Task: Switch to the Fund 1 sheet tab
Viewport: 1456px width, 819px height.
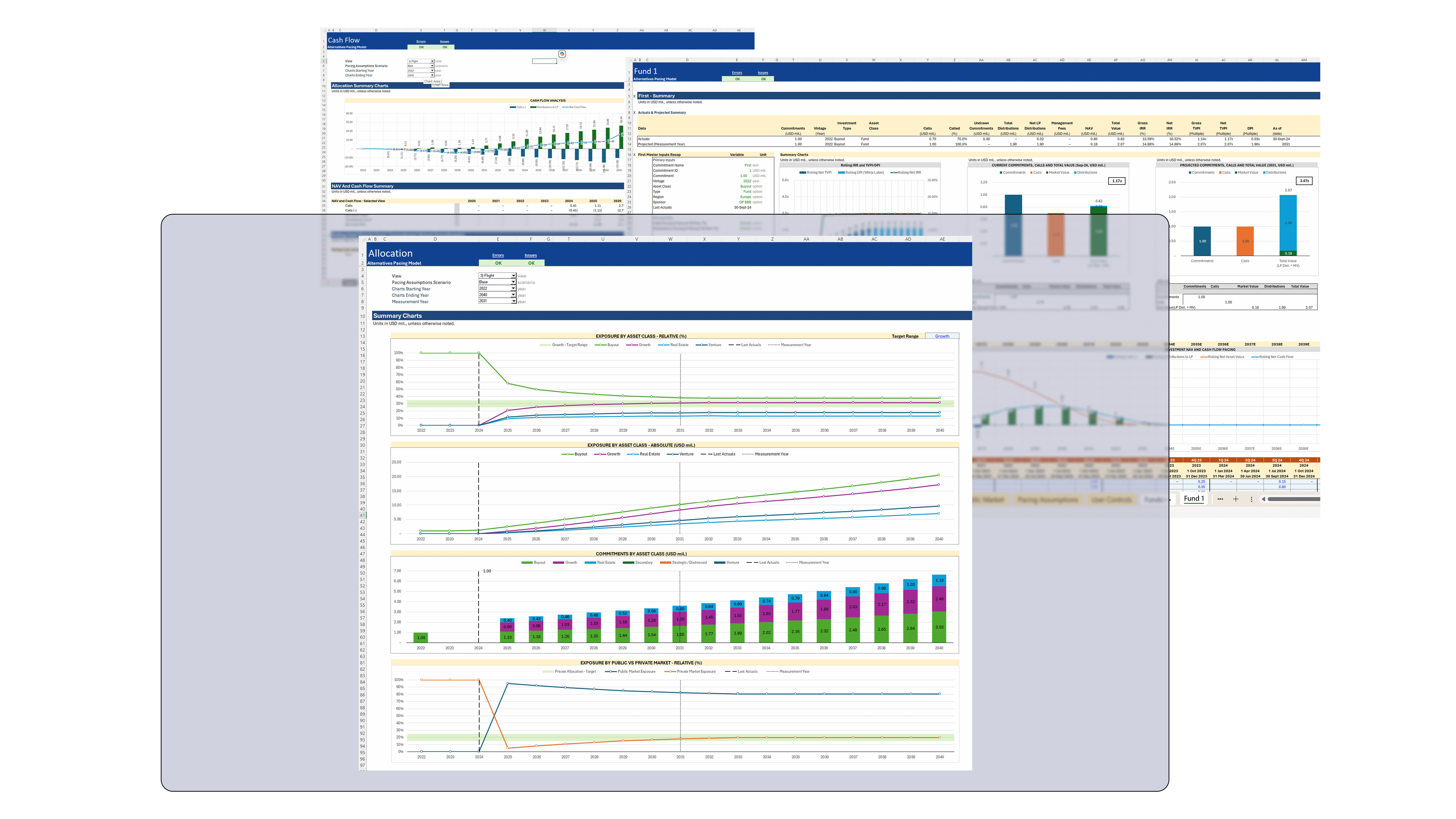Action: 1194,499
